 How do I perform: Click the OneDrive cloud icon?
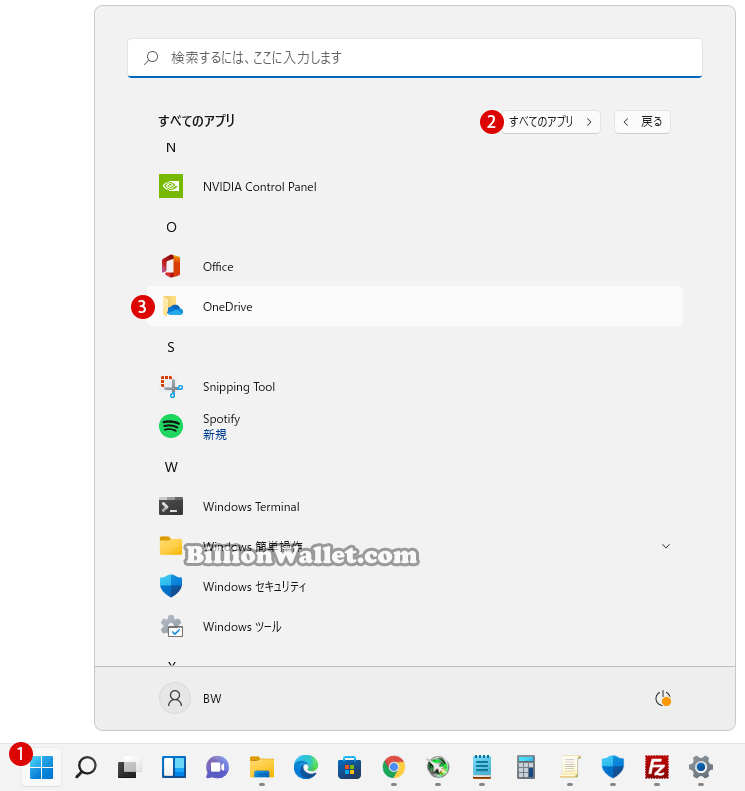pos(173,306)
